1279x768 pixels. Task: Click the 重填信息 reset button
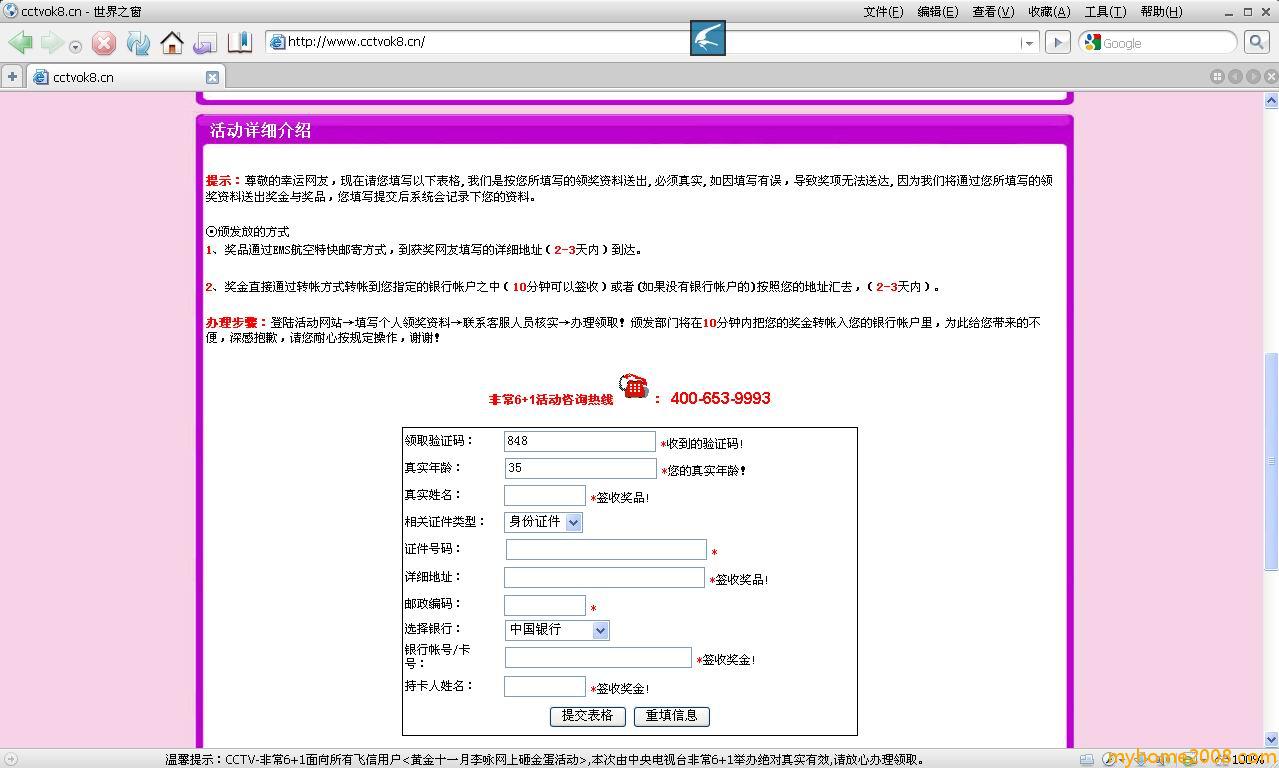click(x=671, y=716)
